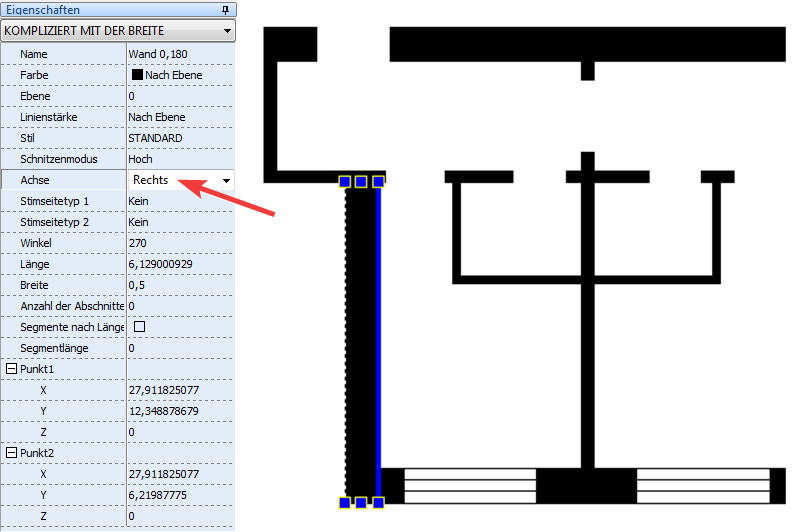Open the KOMPLIZIERT MIT DER BREITE dropdown
Screen dimensions: 806x532
click(x=229, y=31)
